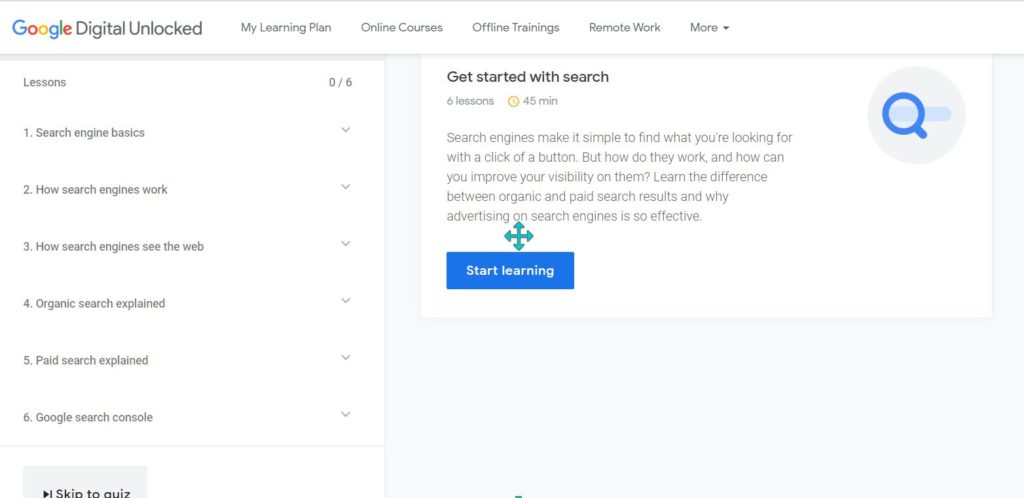
Task: Go to Online Courses menu item
Action: pyautogui.click(x=402, y=27)
